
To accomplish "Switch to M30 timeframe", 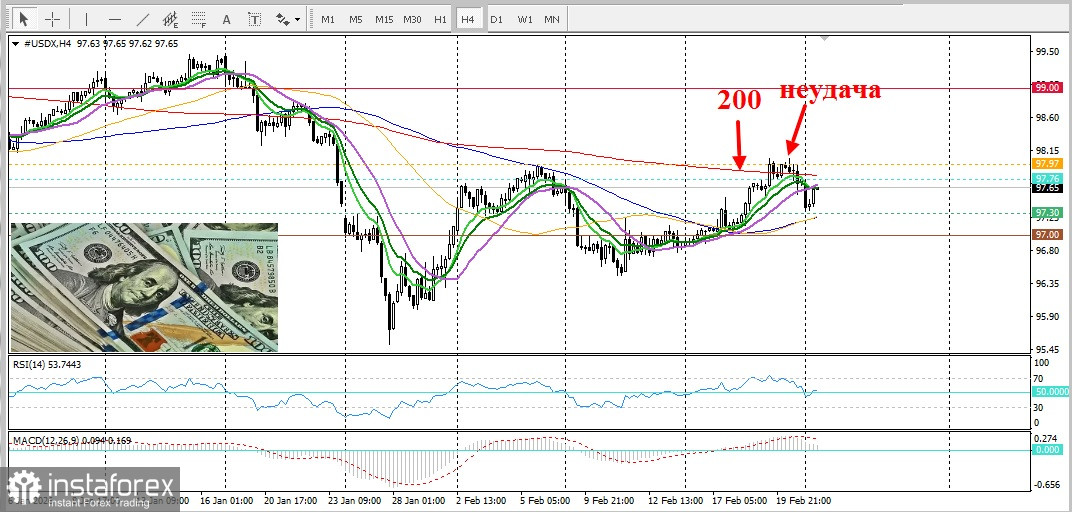I will click(412, 20).
